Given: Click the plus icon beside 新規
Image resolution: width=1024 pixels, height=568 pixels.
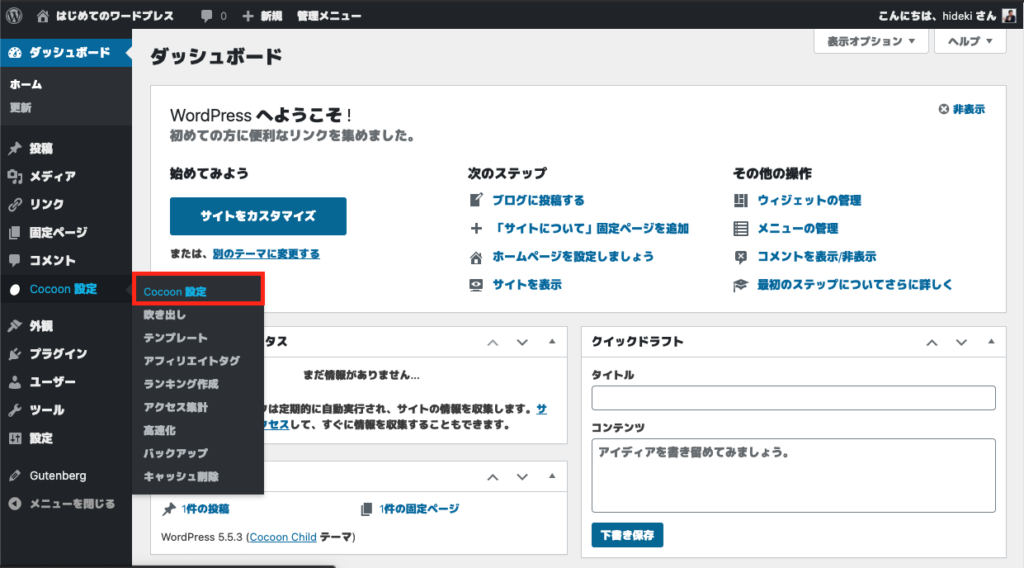Looking at the screenshot, I should tap(248, 16).
